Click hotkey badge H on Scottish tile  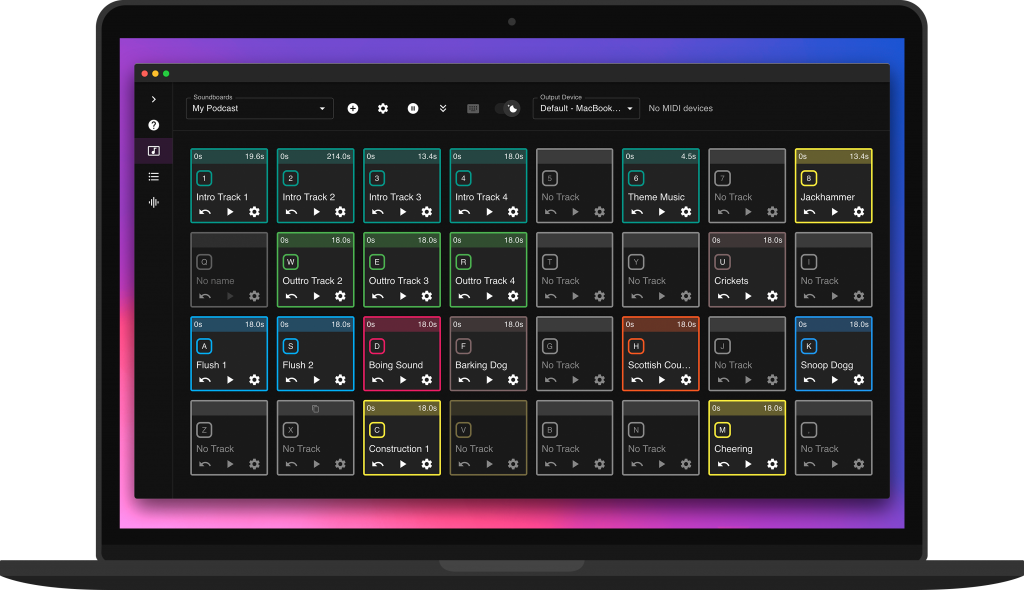point(636,346)
